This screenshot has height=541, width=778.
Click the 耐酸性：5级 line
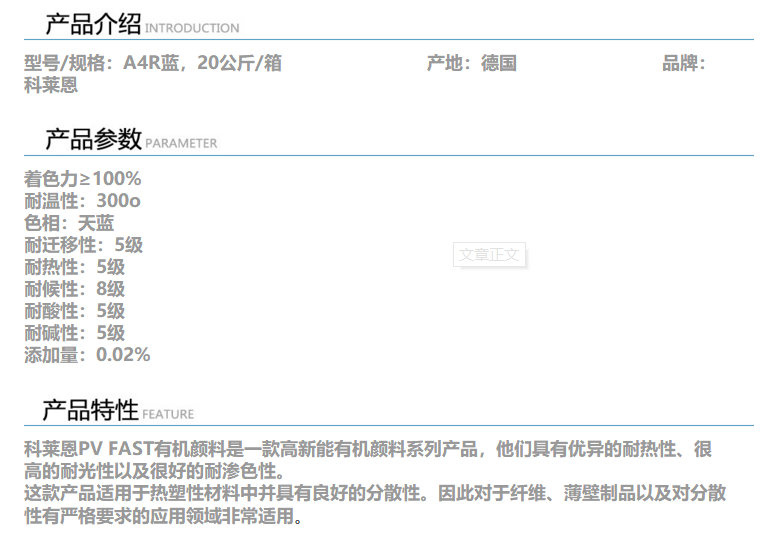pyautogui.click(x=75, y=311)
